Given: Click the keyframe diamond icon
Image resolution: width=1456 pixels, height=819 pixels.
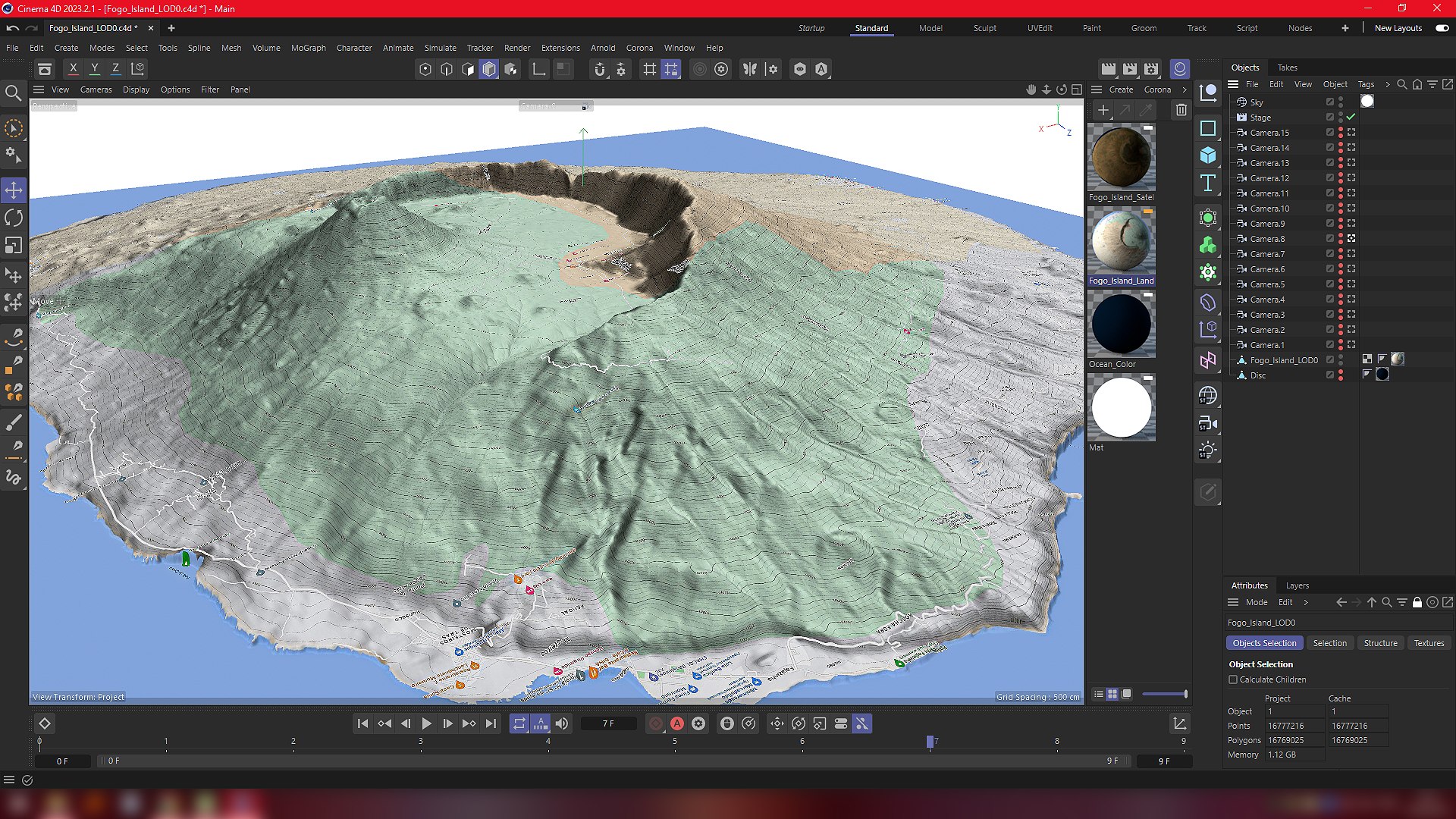Looking at the screenshot, I should (45, 724).
